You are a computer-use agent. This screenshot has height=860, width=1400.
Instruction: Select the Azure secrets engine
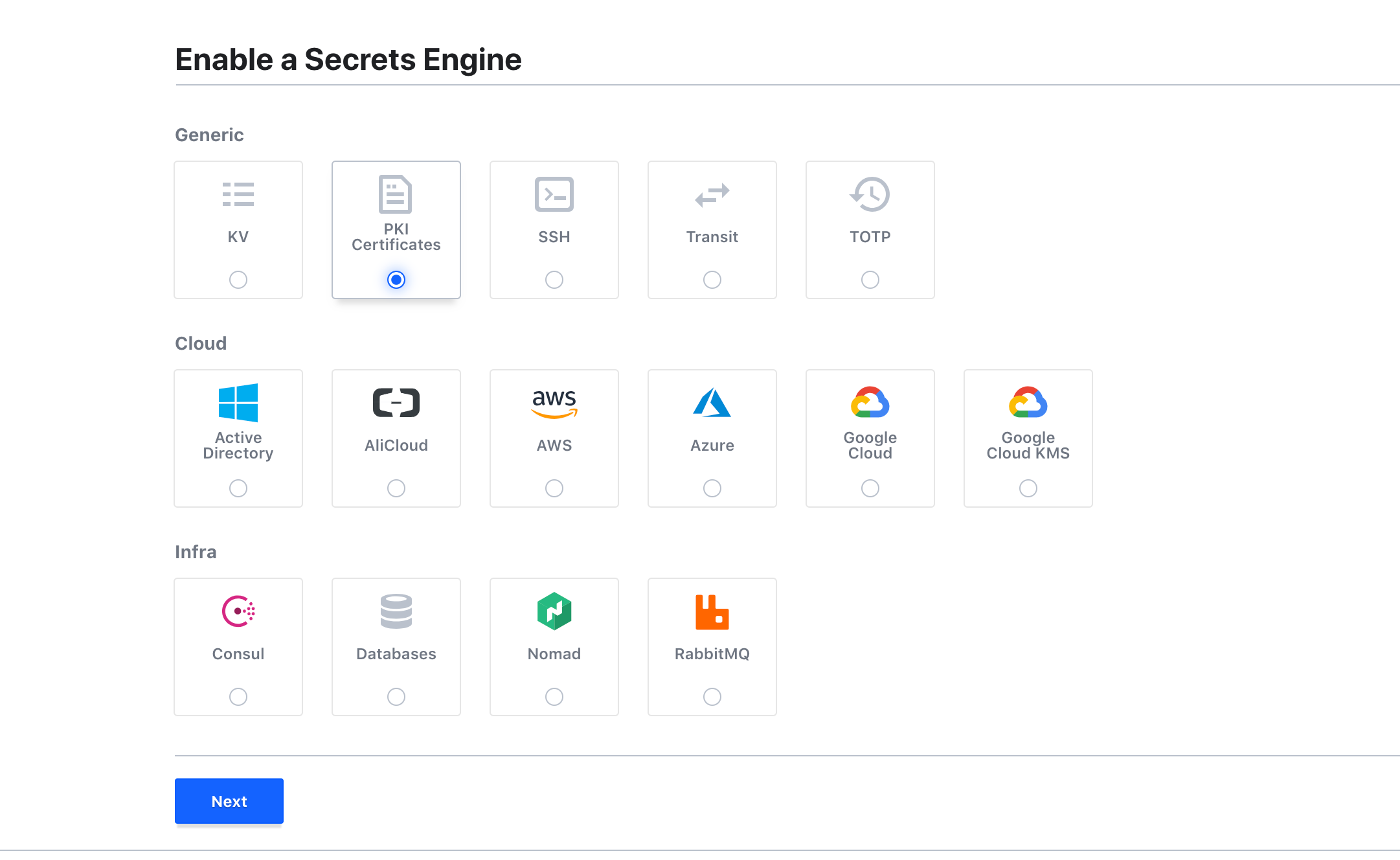pos(711,488)
